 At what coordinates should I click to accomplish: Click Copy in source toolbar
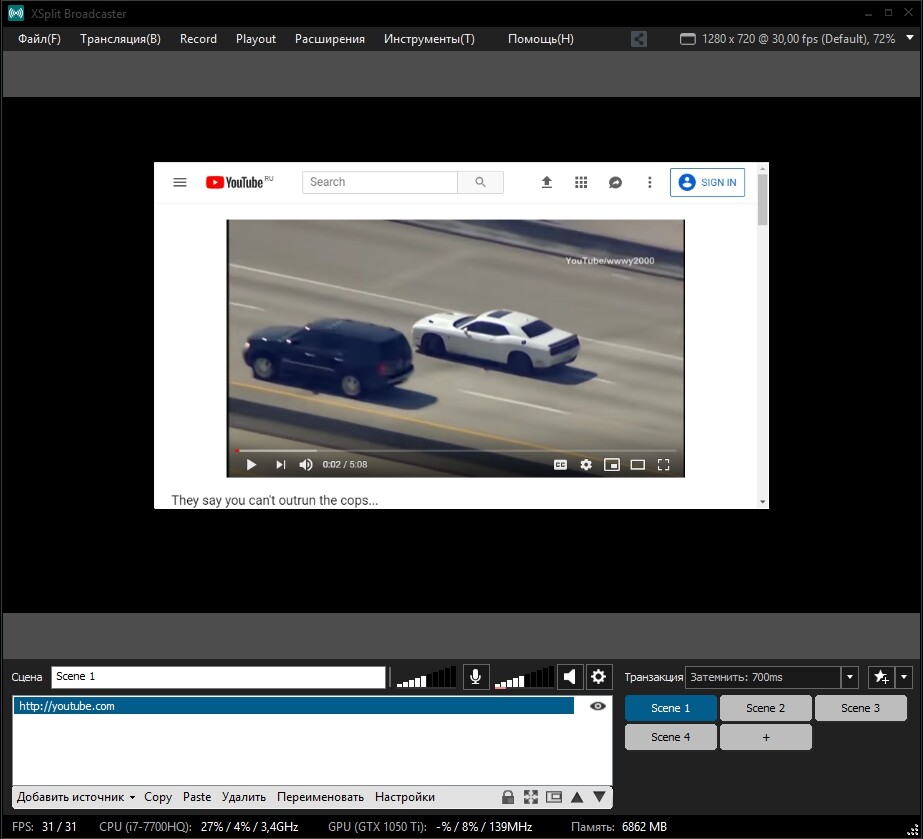pyautogui.click(x=158, y=797)
